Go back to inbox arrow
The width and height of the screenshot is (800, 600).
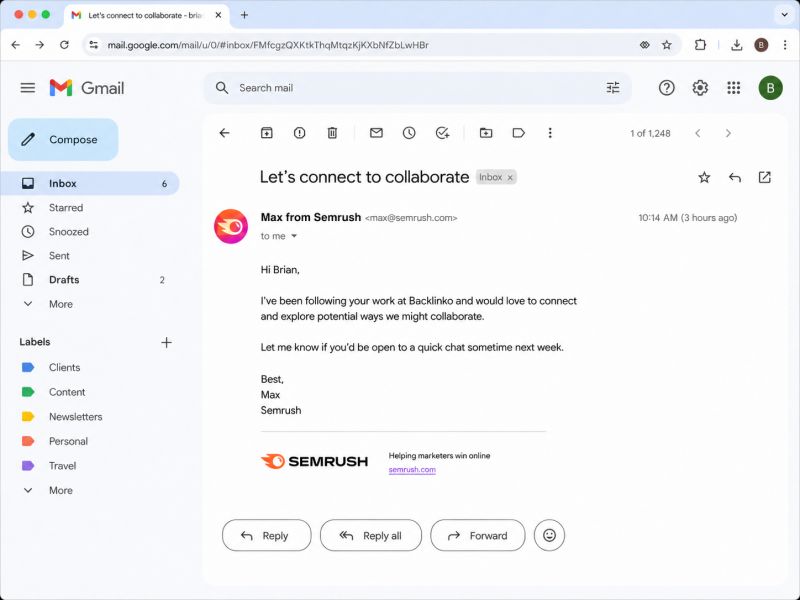coord(224,133)
